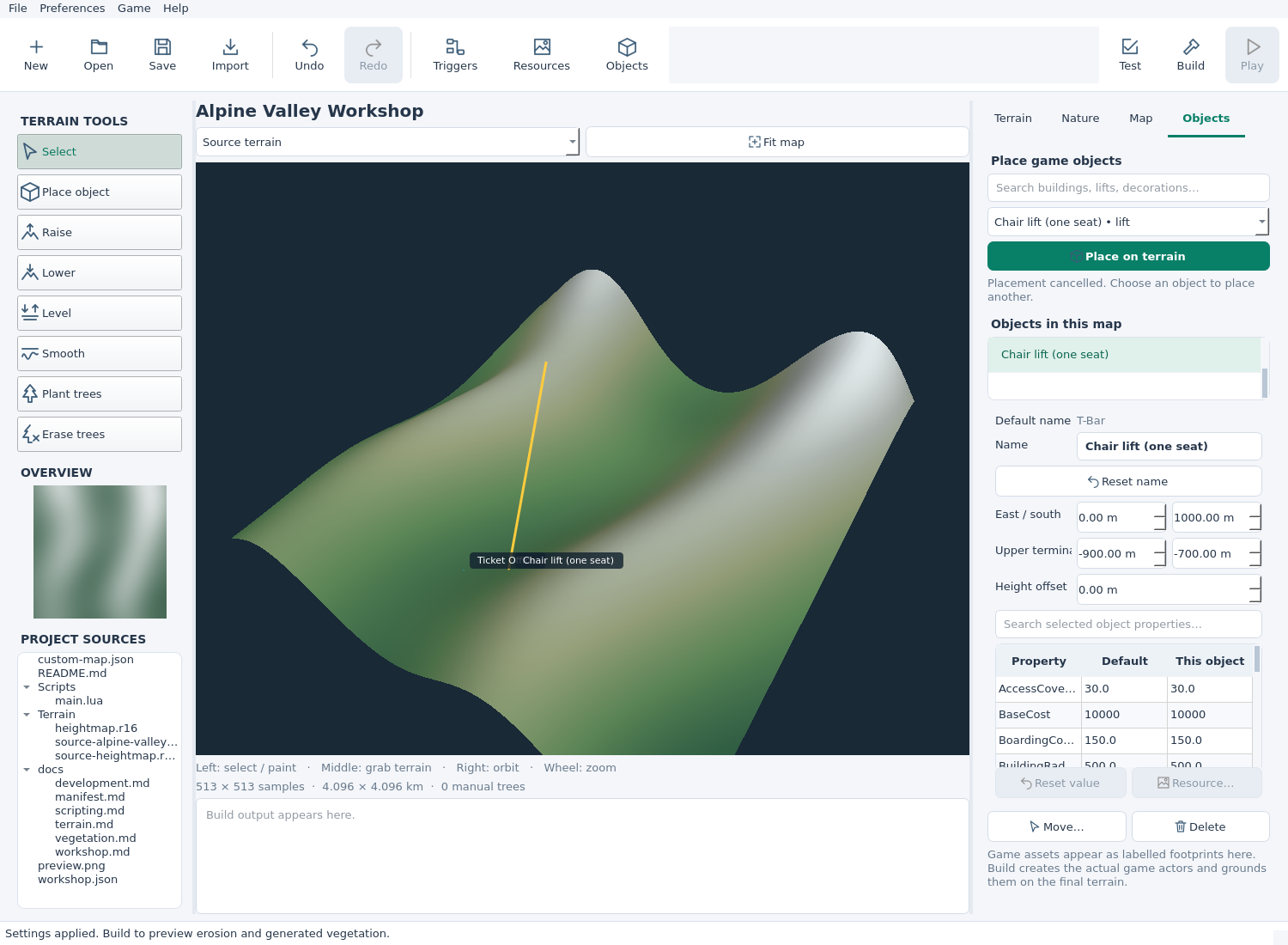This screenshot has width=1288, height=945.
Task: Pick the Raise terrain tool
Action: pos(100,233)
